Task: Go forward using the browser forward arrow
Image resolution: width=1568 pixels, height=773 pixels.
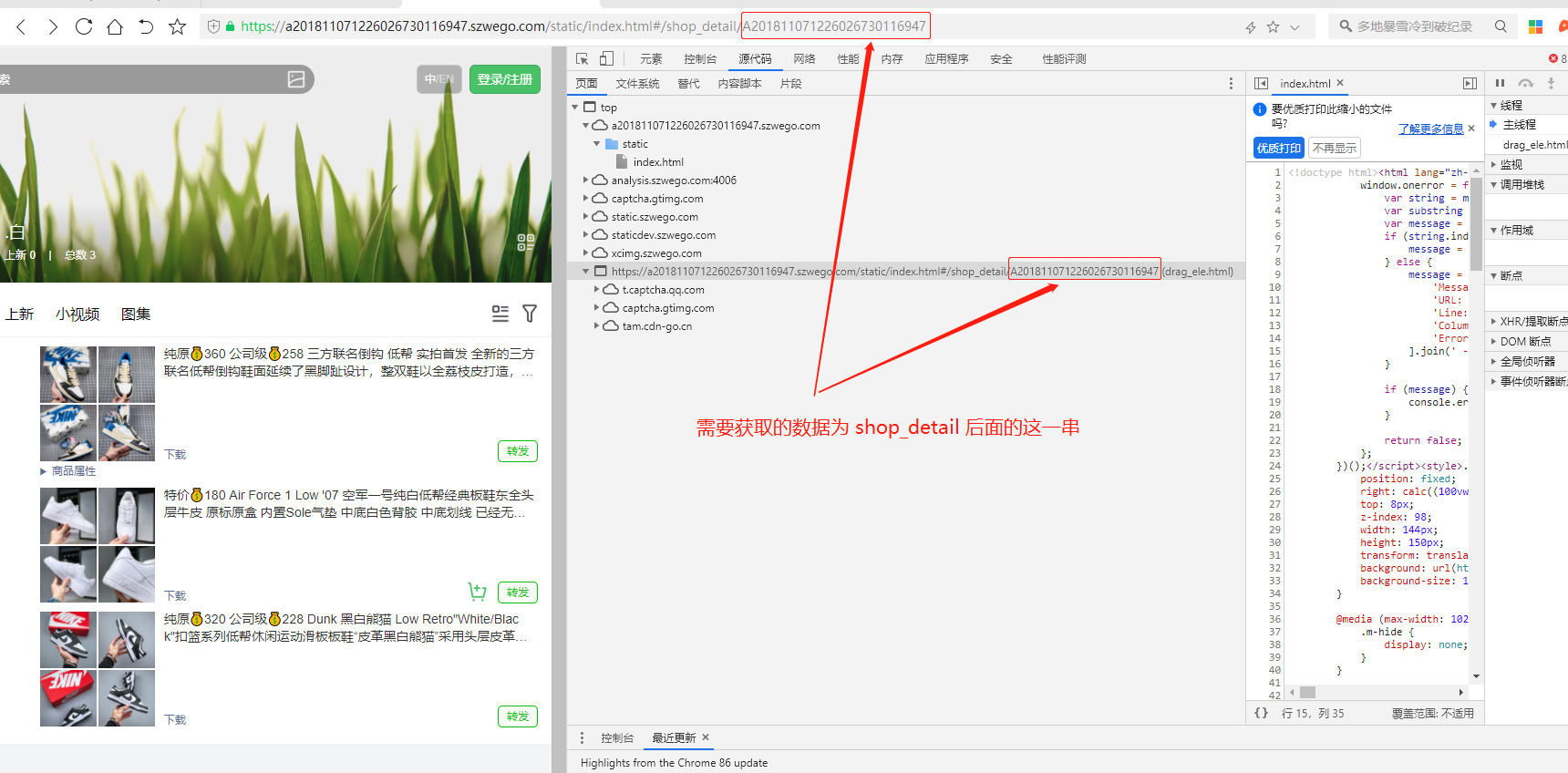Action: pyautogui.click(x=53, y=26)
